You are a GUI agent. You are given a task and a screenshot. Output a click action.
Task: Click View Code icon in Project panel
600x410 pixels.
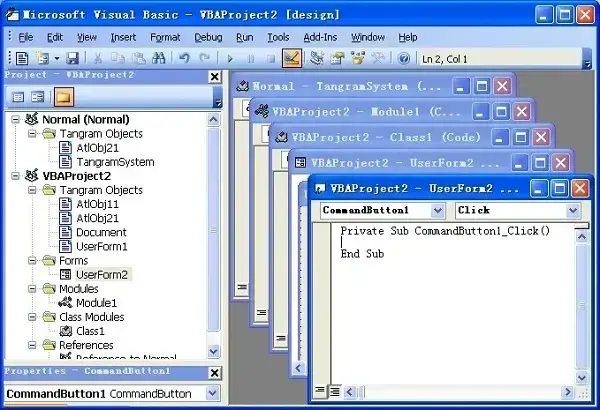pos(18,97)
